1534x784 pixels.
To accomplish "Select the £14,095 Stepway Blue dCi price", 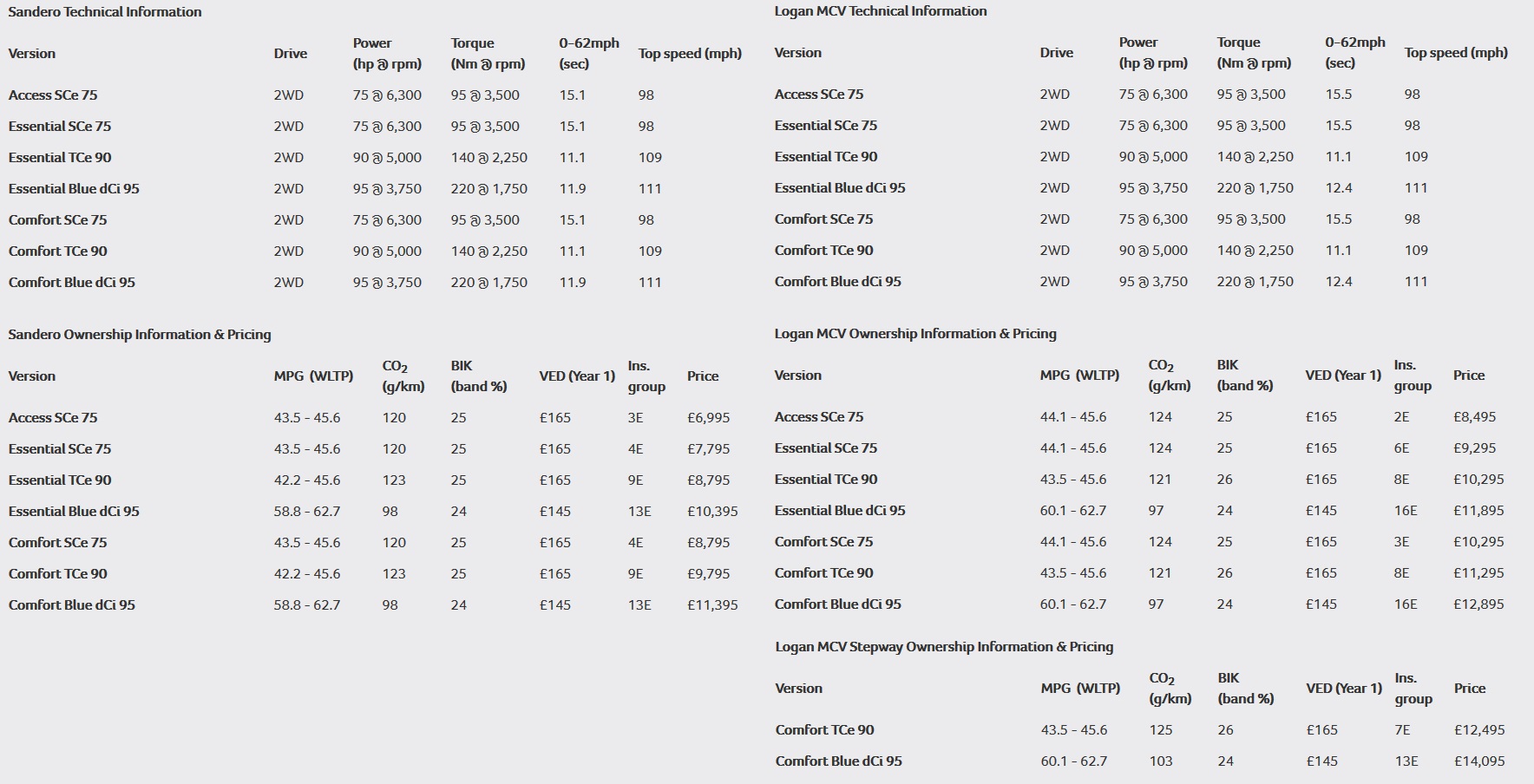I will (1479, 761).
